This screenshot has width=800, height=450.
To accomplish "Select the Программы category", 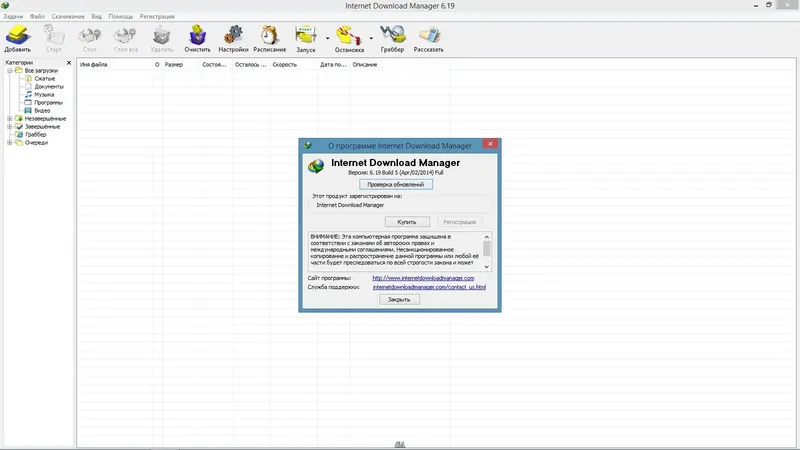I will pos(48,103).
